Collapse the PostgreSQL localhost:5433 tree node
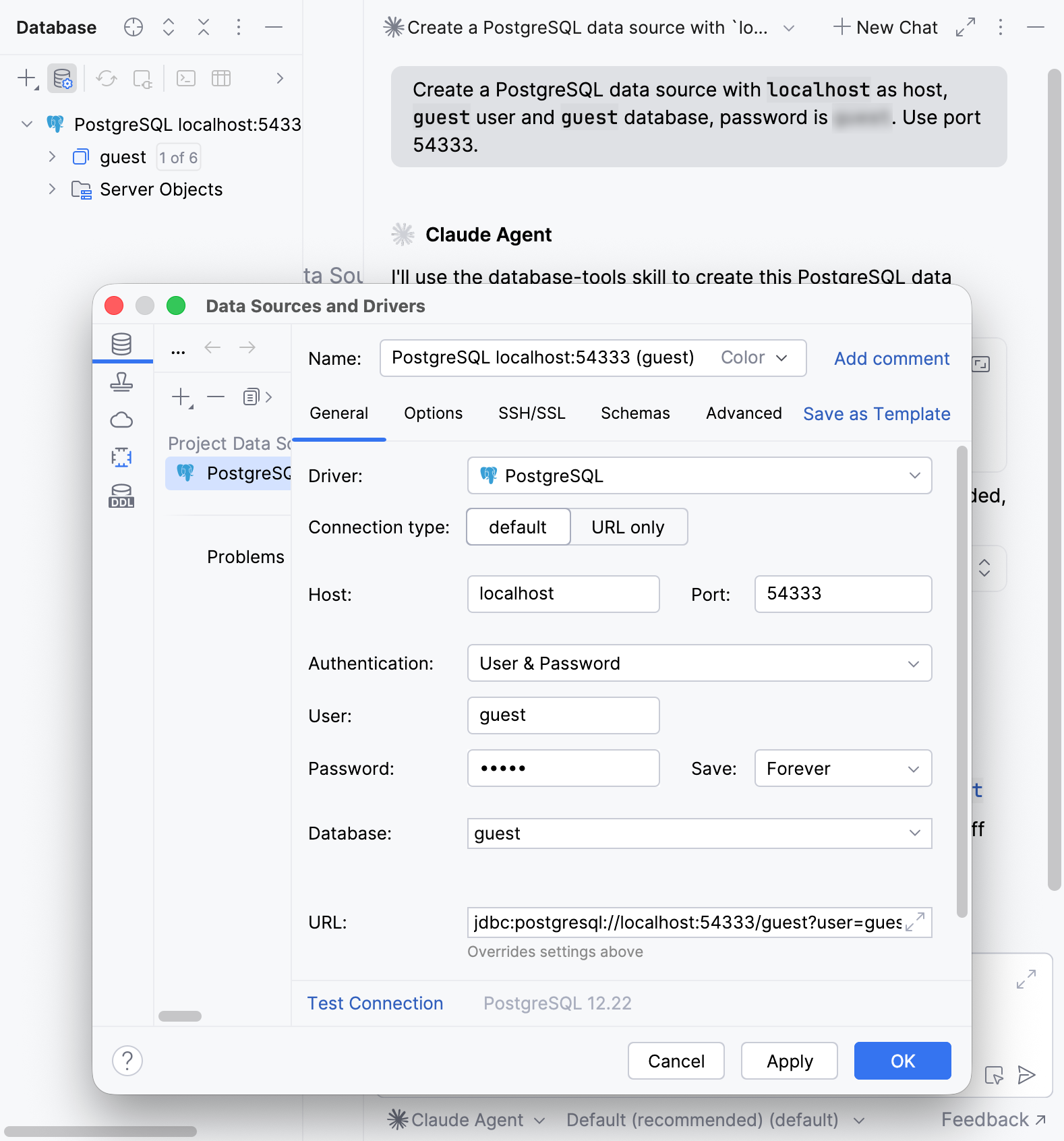The height and width of the screenshot is (1141, 1064). (x=27, y=124)
